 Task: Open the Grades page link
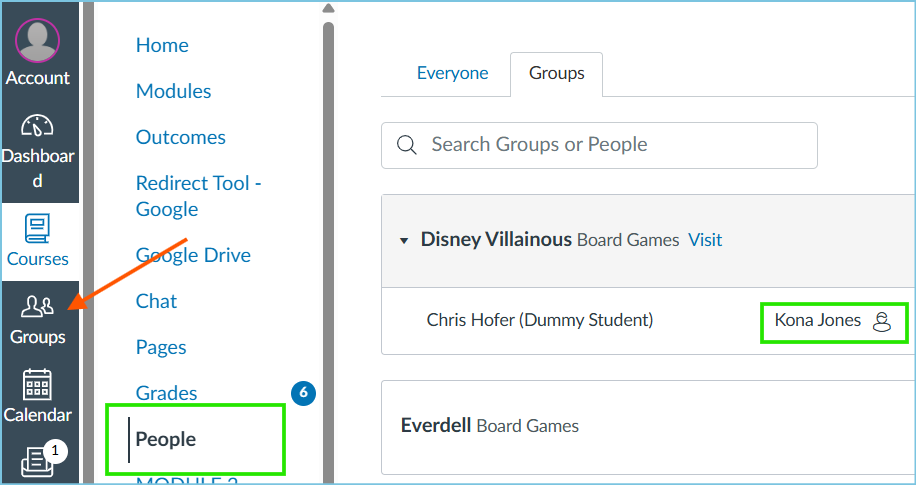coord(166,393)
